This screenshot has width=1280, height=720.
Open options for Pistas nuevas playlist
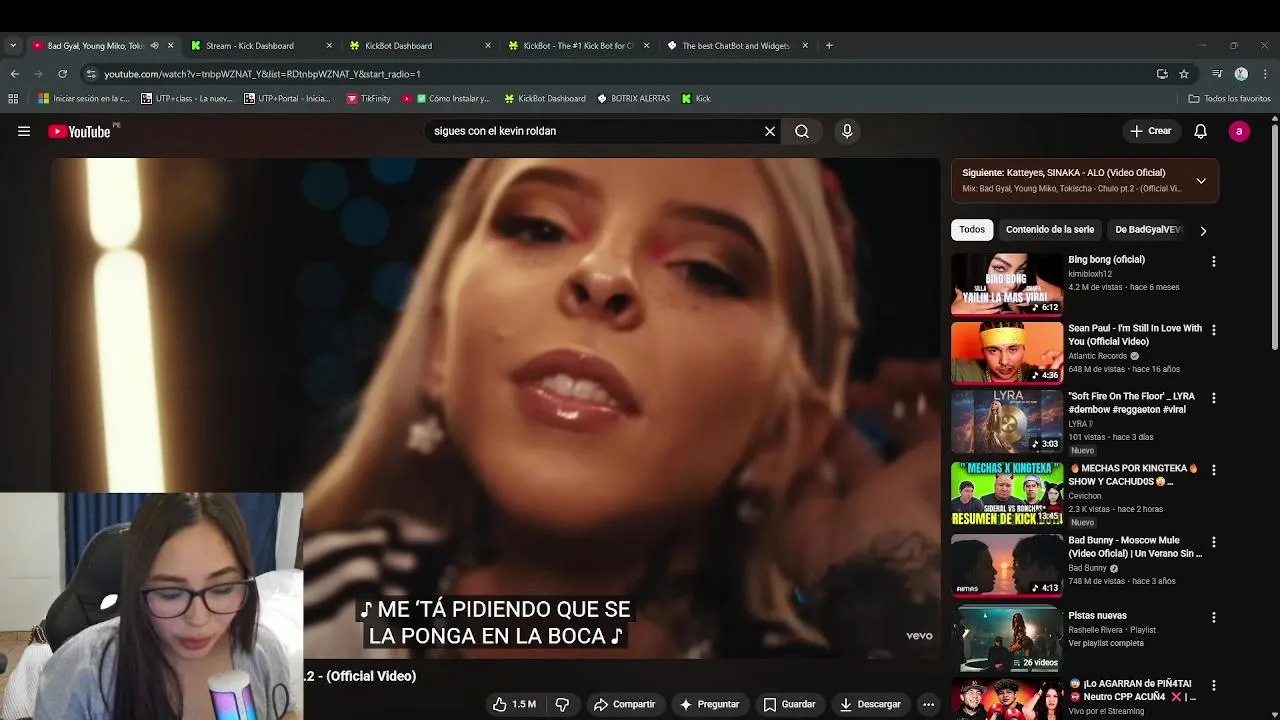(1214, 617)
